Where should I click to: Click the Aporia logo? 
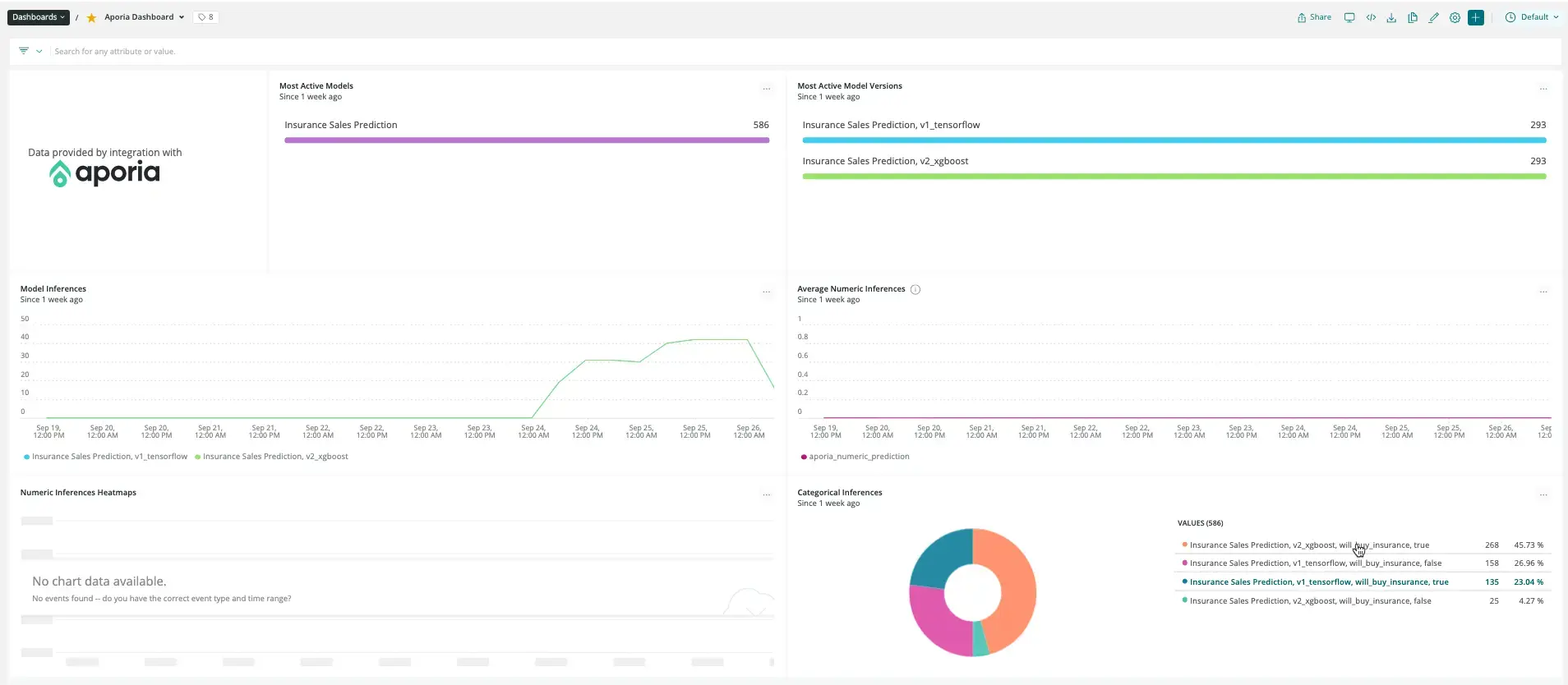(x=104, y=173)
